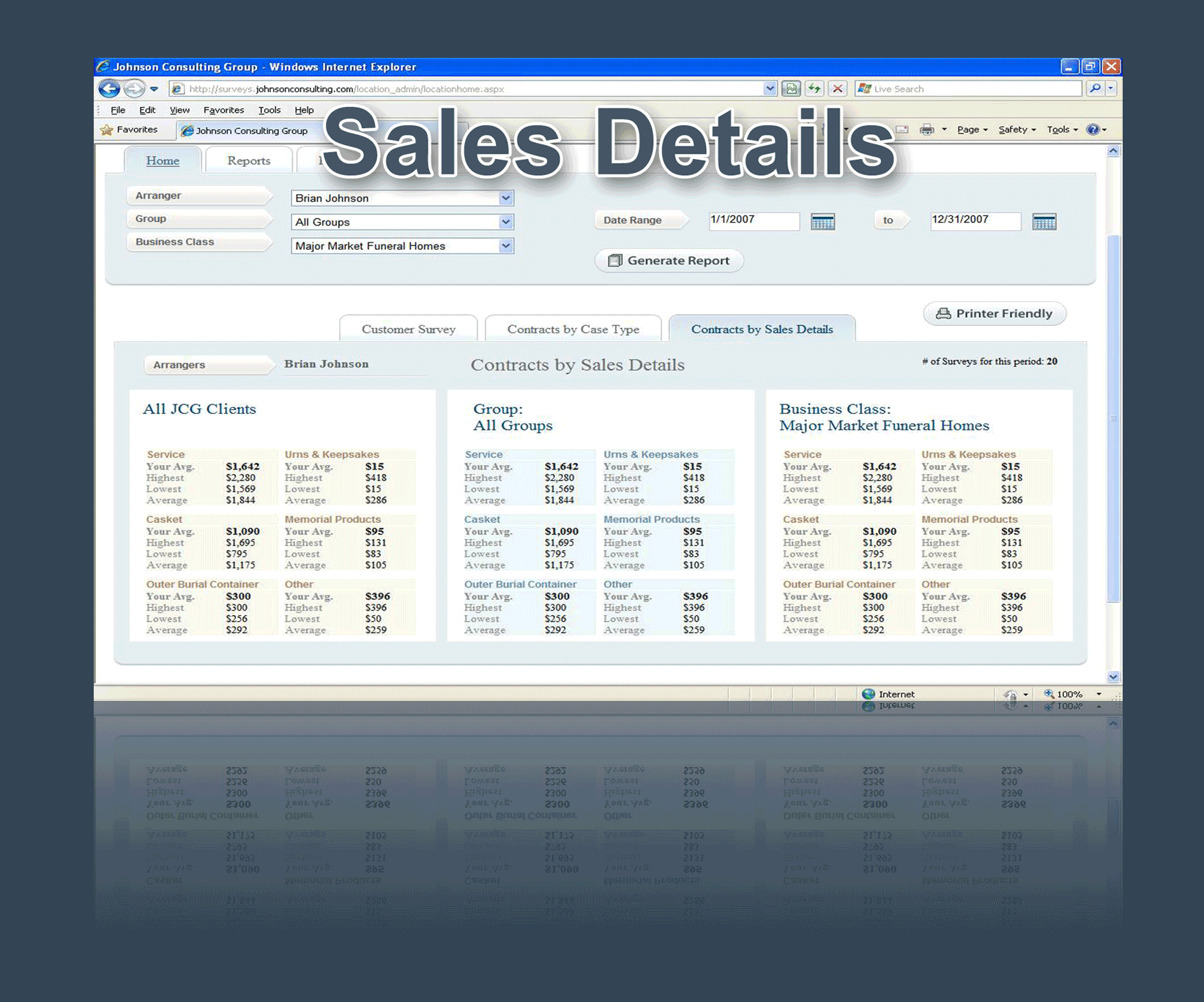Open the Print options dropdown arrow
This screenshot has height=1002, width=1204.
click(x=944, y=130)
